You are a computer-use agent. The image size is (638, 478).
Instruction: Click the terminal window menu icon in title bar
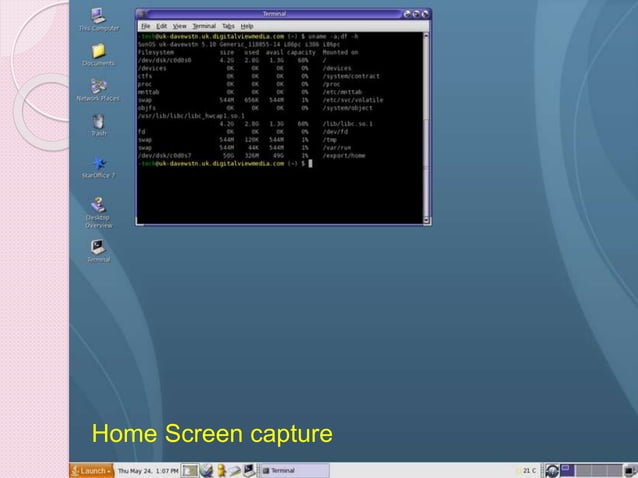(141, 14)
